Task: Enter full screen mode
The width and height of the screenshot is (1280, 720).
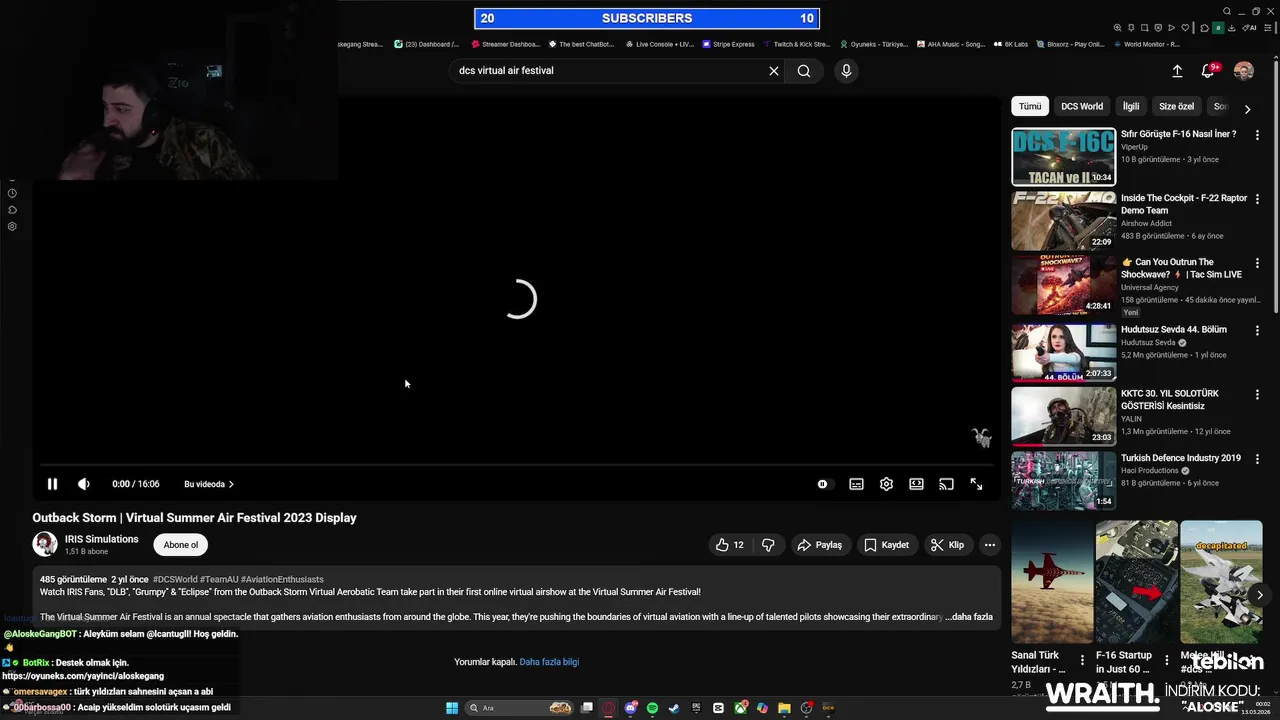Action: (x=976, y=484)
